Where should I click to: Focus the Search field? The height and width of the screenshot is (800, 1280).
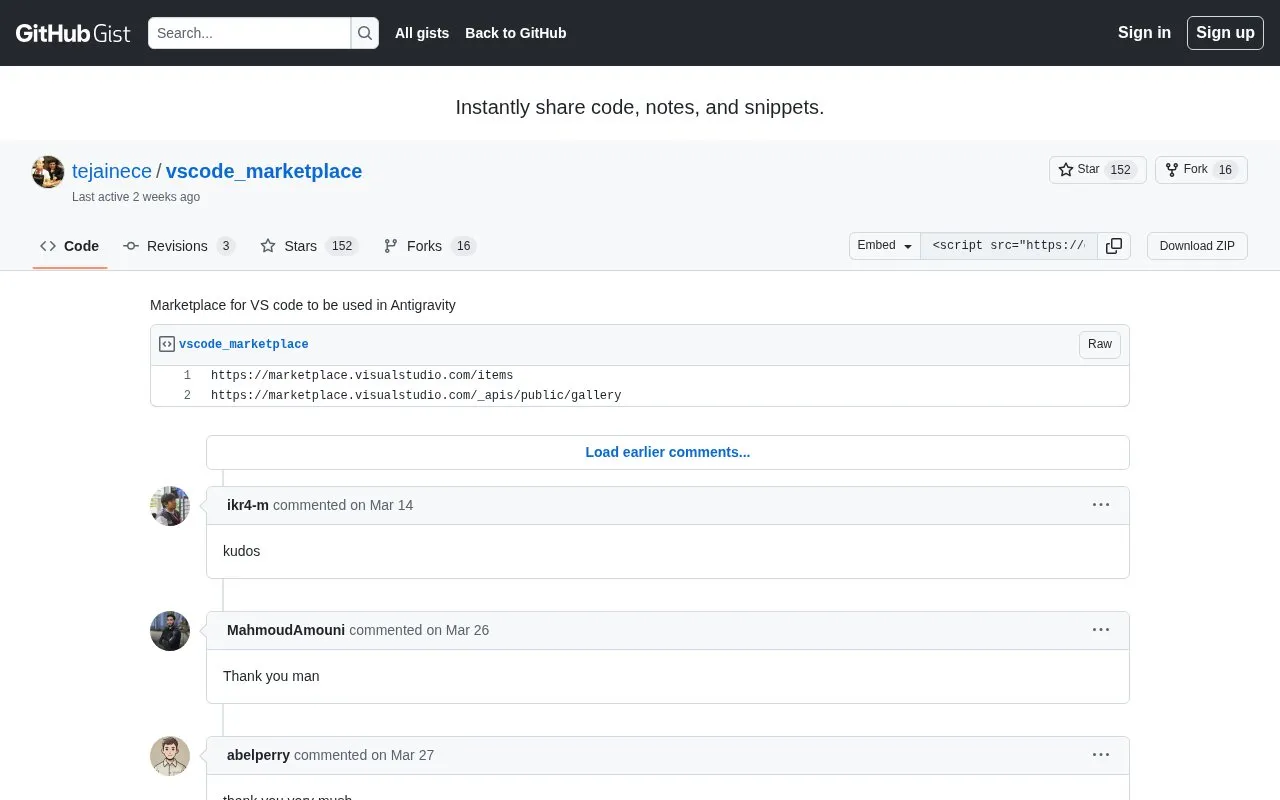[x=249, y=33]
